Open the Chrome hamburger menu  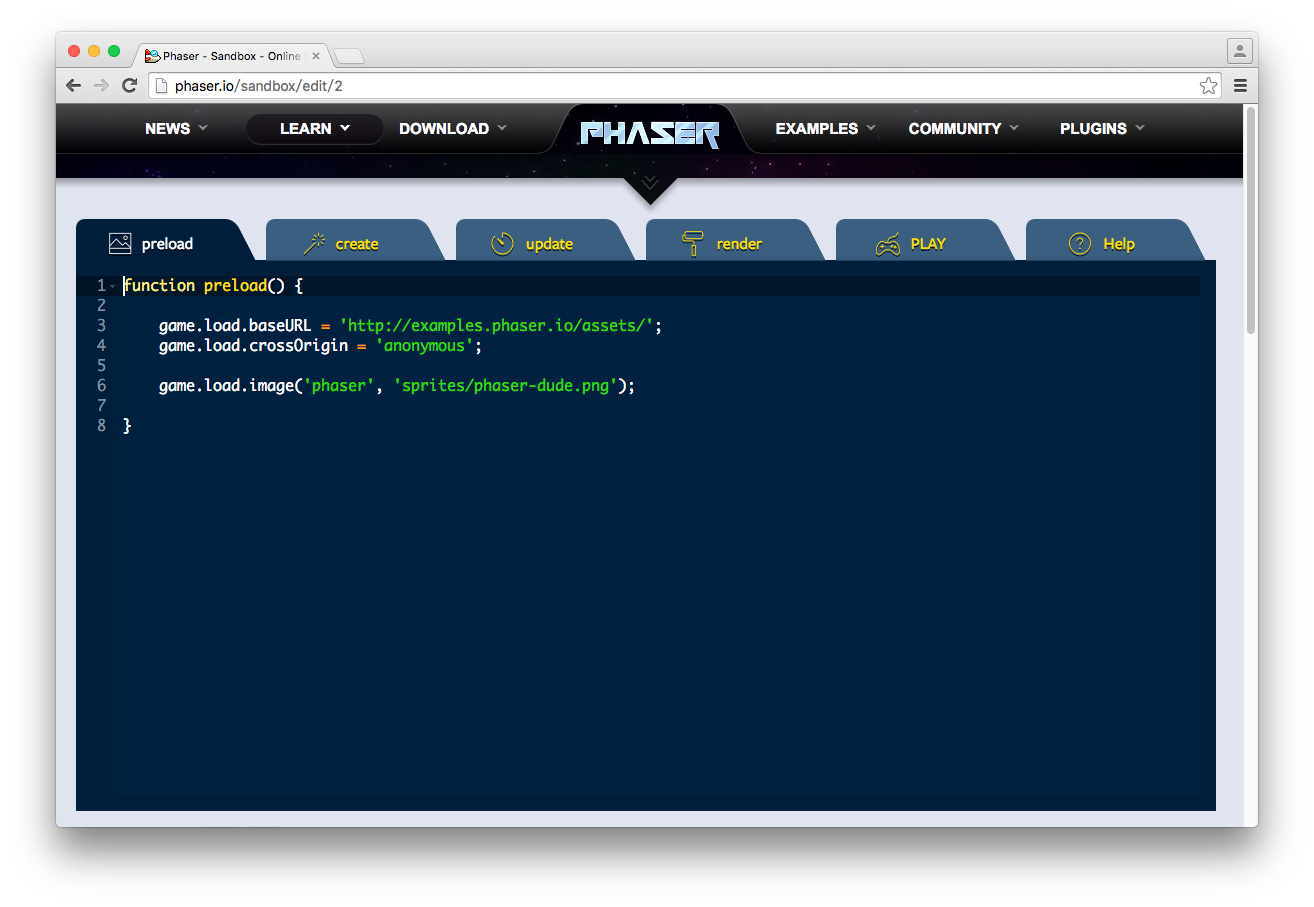click(1240, 85)
